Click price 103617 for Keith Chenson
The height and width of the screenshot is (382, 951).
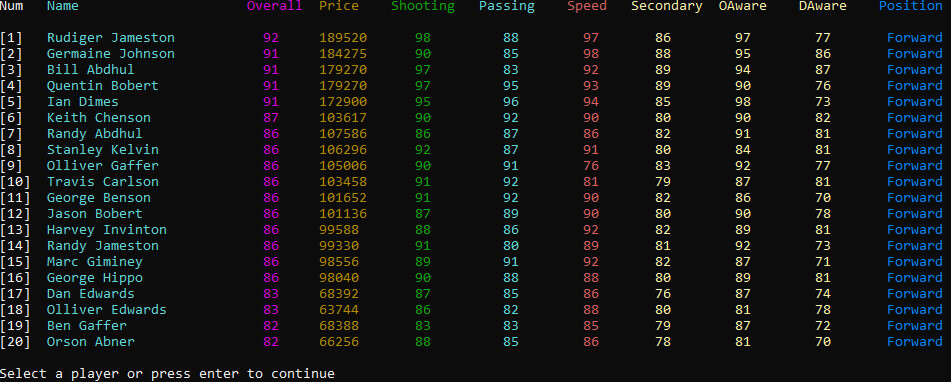(x=343, y=118)
